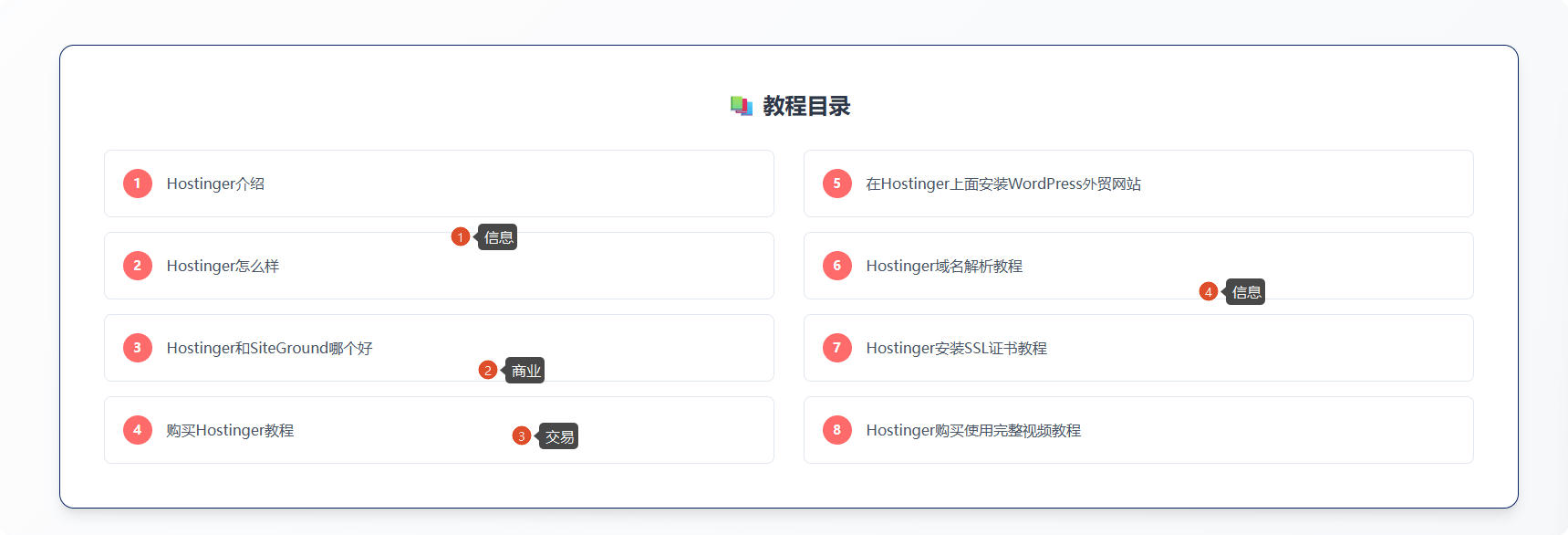
Task: Click the red number 1 badge beside Hostinger介绍
Action: (137, 183)
